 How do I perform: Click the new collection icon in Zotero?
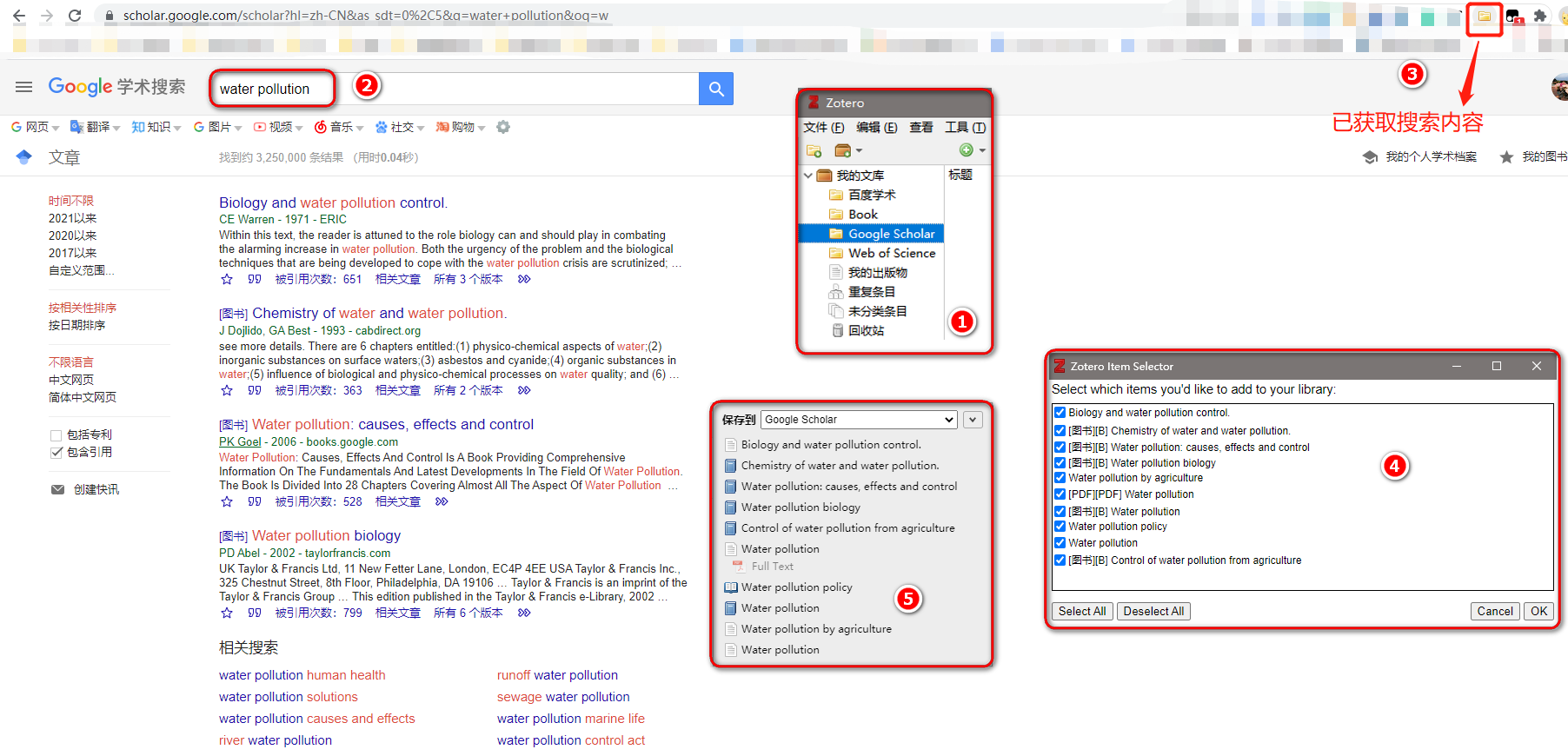(814, 150)
